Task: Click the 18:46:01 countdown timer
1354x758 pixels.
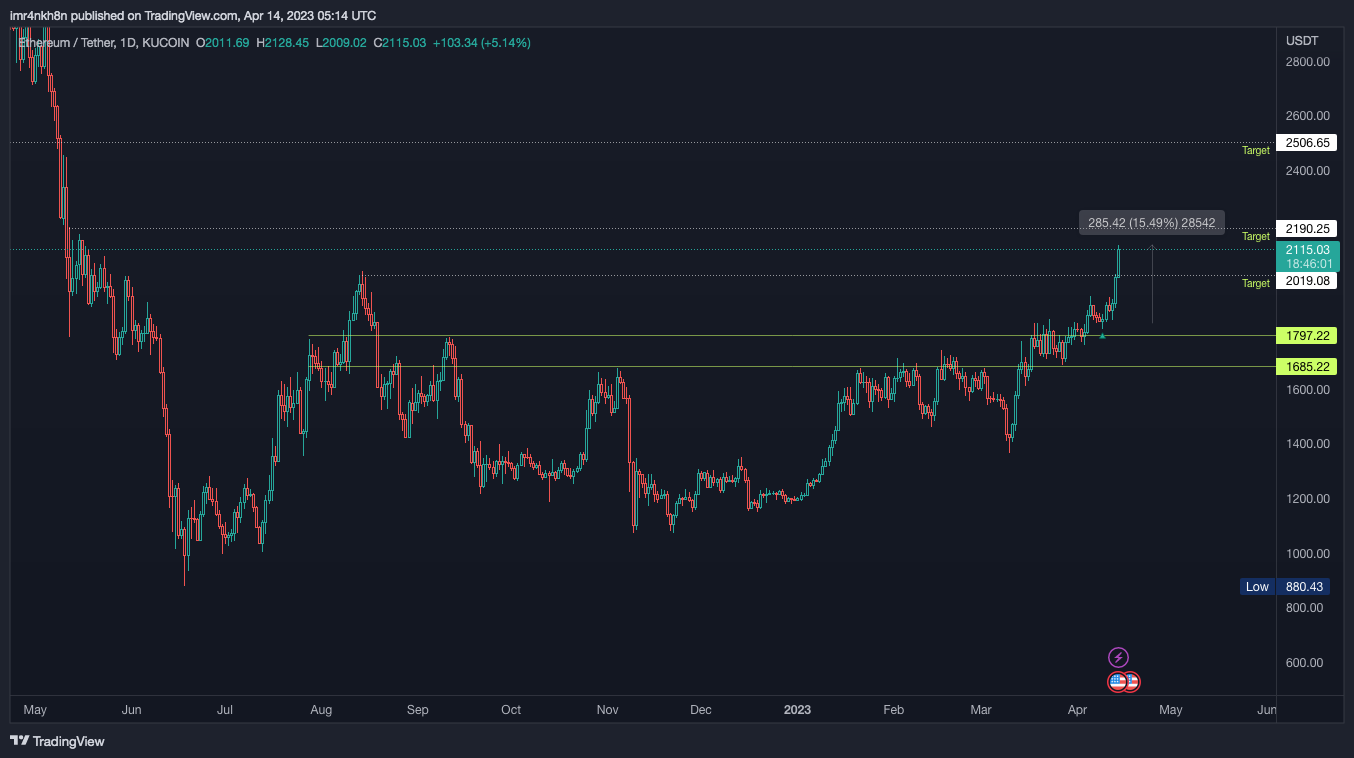Action: click(1309, 264)
